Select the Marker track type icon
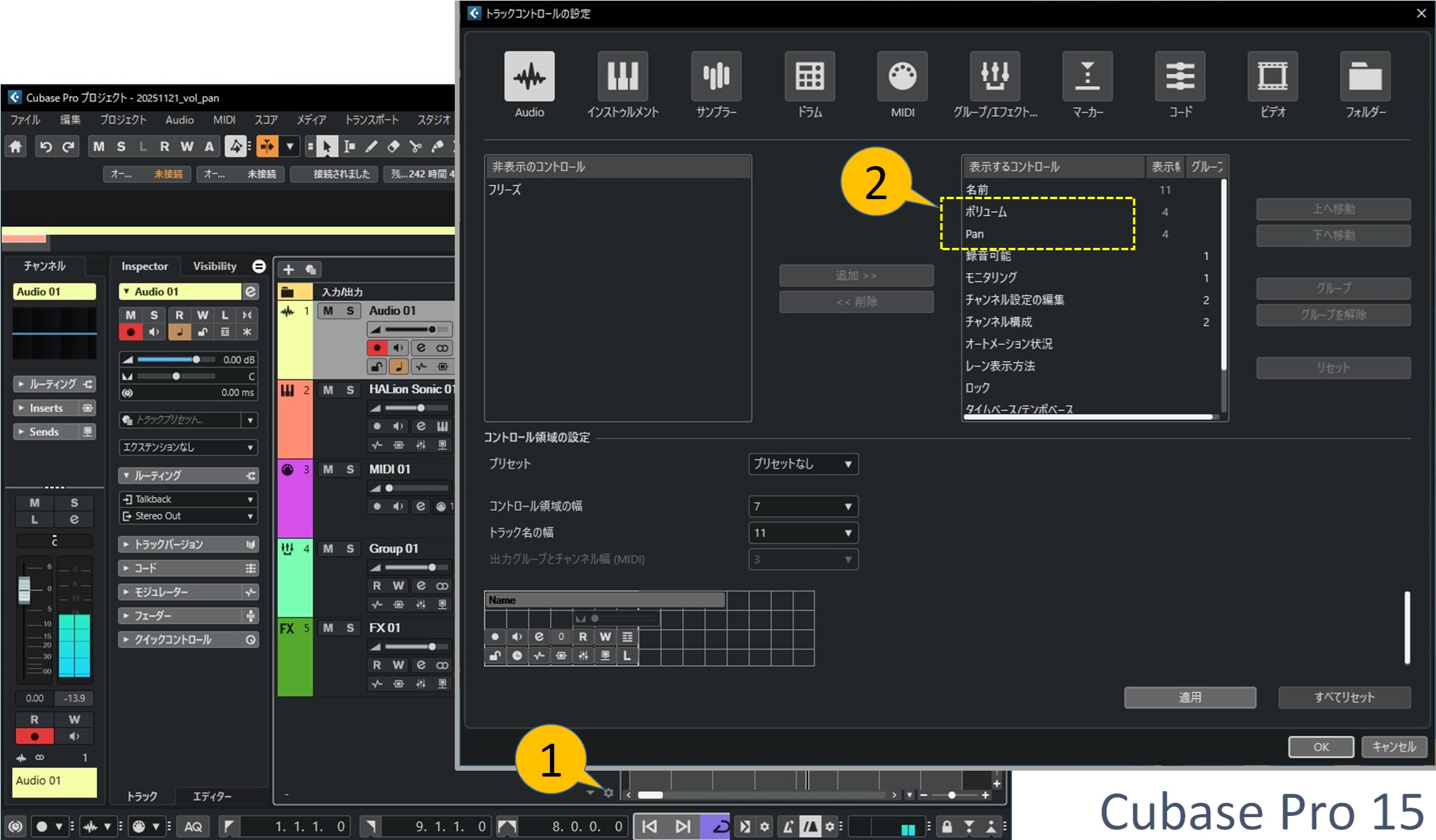 (x=1087, y=76)
